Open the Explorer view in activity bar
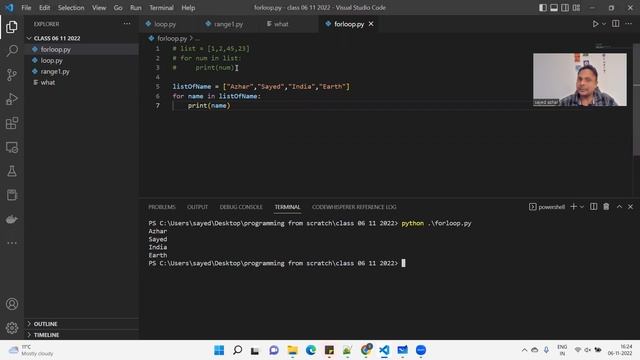The height and width of the screenshot is (360, 640). (12, 27)
